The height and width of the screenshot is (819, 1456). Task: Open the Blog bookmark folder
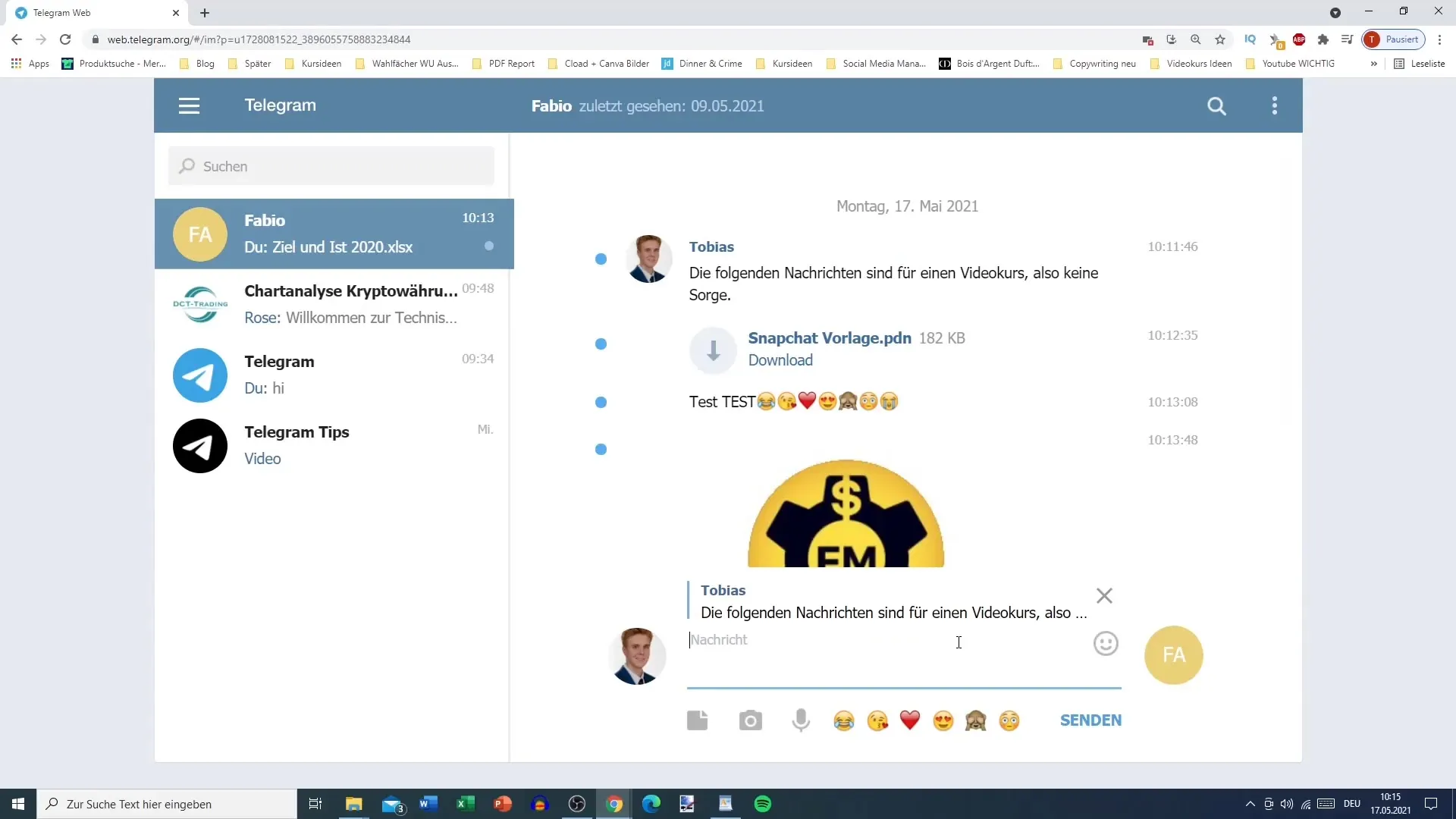[x=197, y=64]
